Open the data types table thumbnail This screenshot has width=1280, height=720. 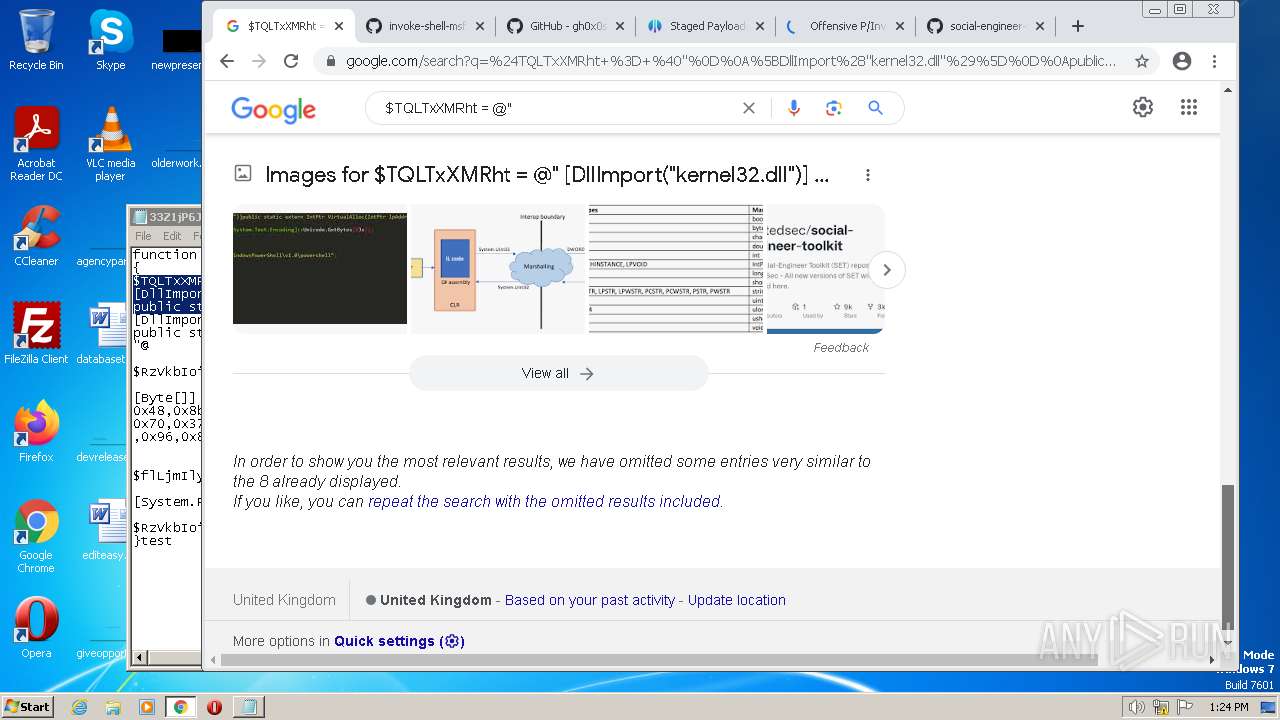coord(676,269)
